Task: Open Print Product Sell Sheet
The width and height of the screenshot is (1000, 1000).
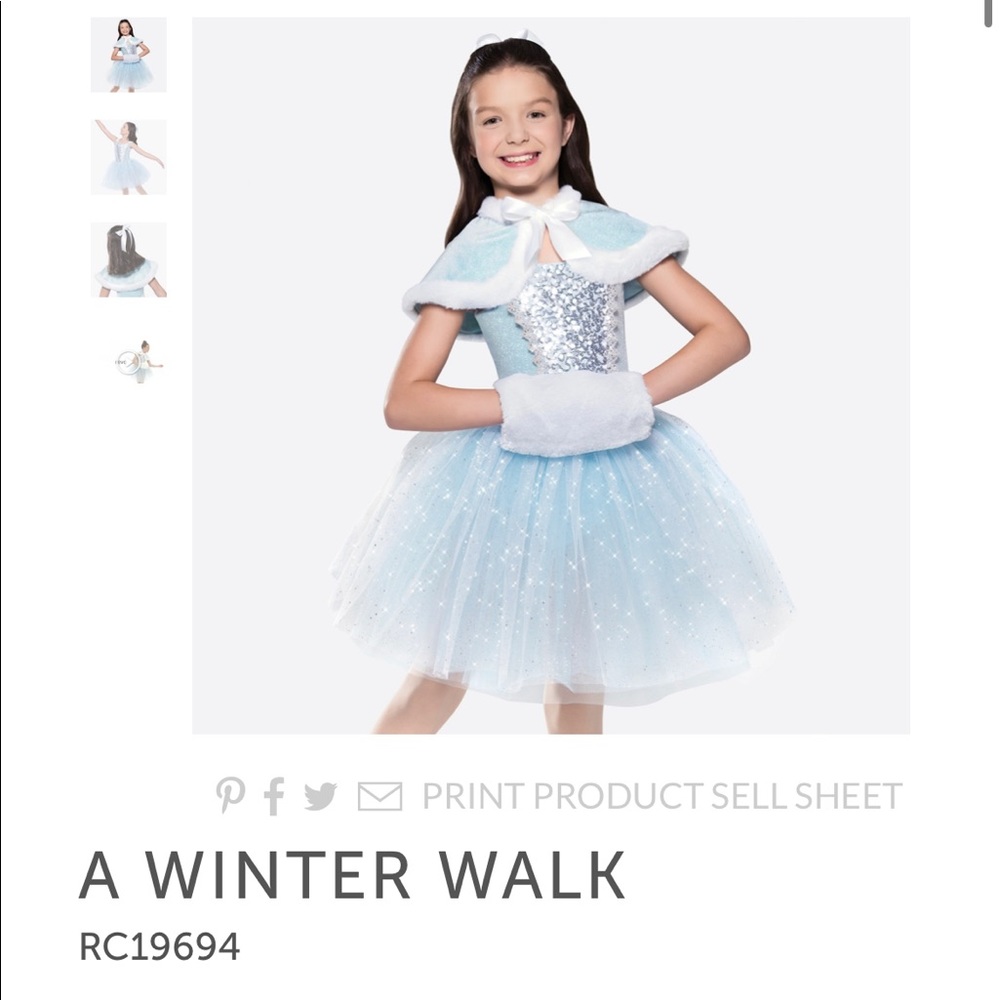Action: click(x=662, y=796)
